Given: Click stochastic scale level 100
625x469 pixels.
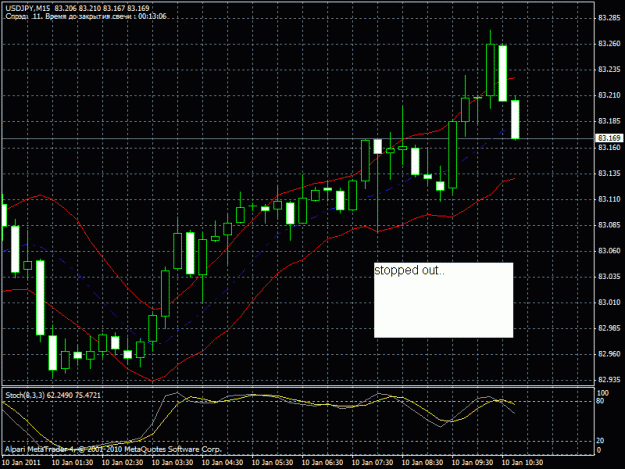Looking at the screenshot, I should point(603,393).
